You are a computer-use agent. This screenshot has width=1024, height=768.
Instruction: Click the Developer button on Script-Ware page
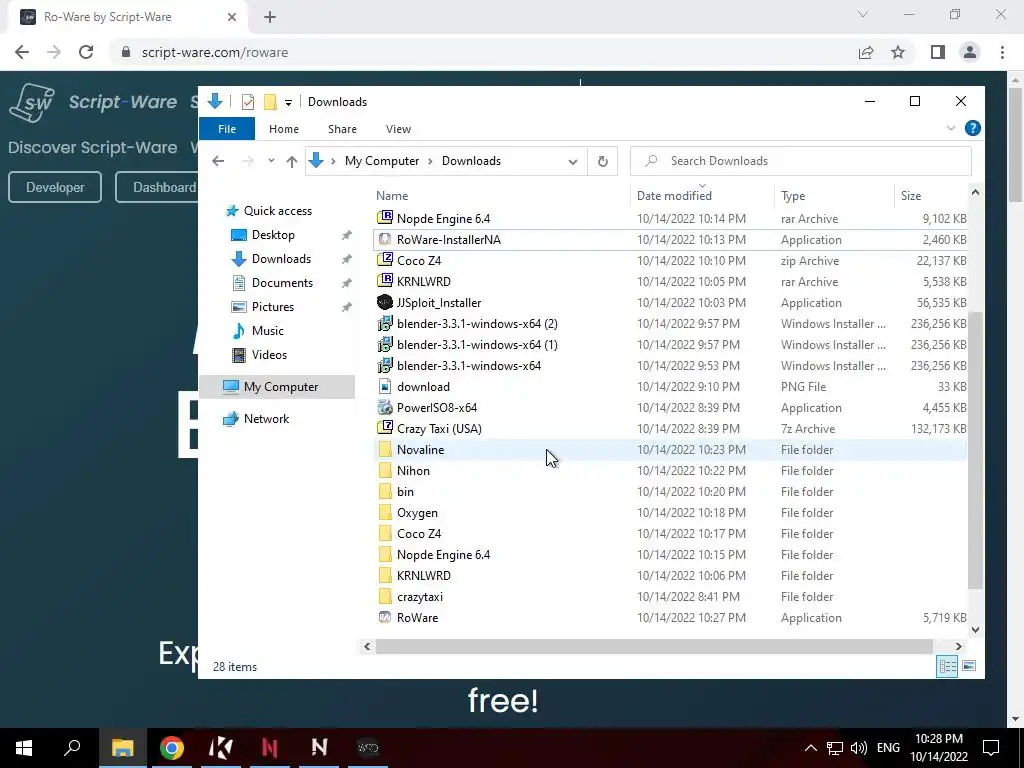point(55,187)
